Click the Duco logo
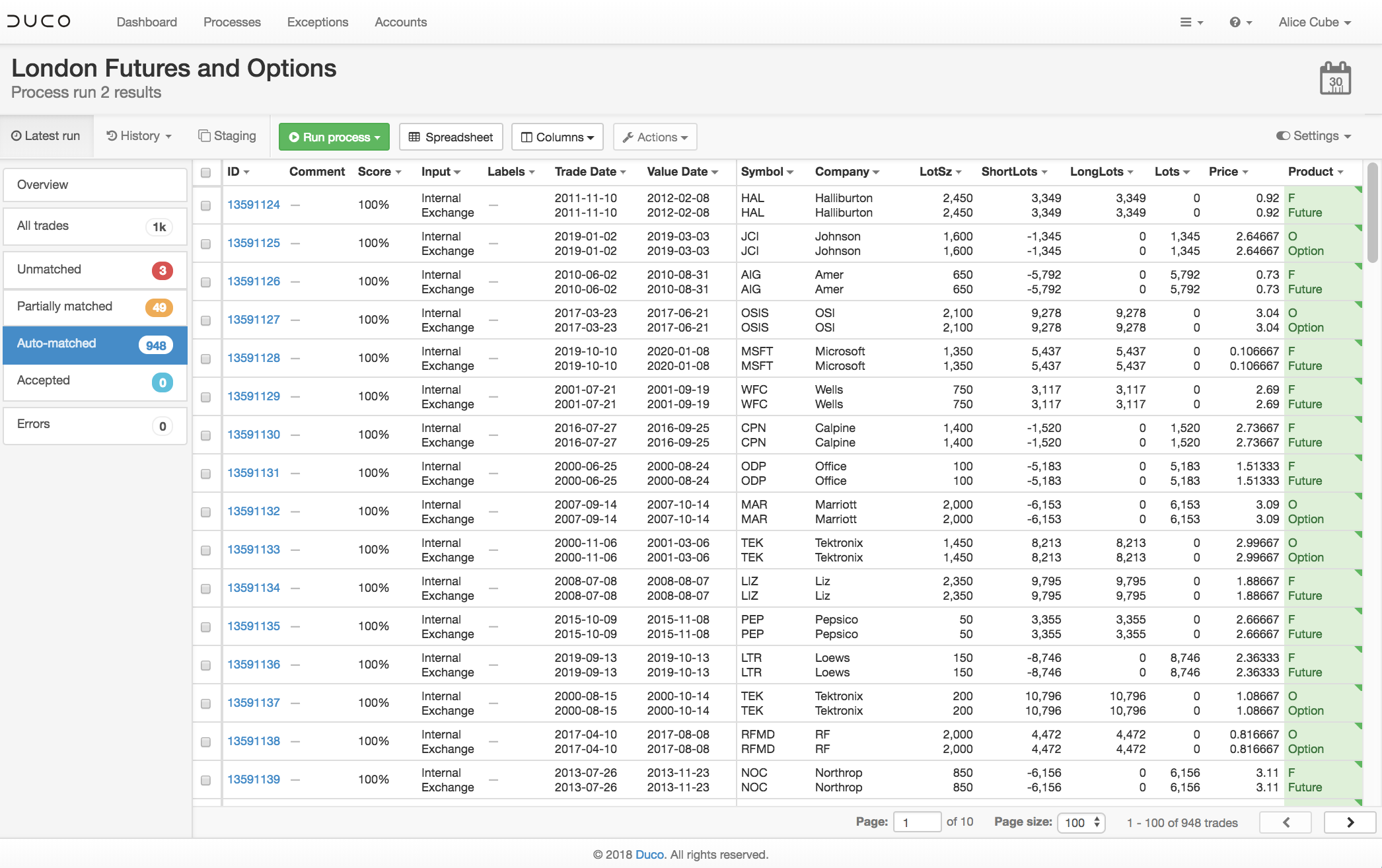The height and width of the screenshot is (868, 1382). (38, 21)
